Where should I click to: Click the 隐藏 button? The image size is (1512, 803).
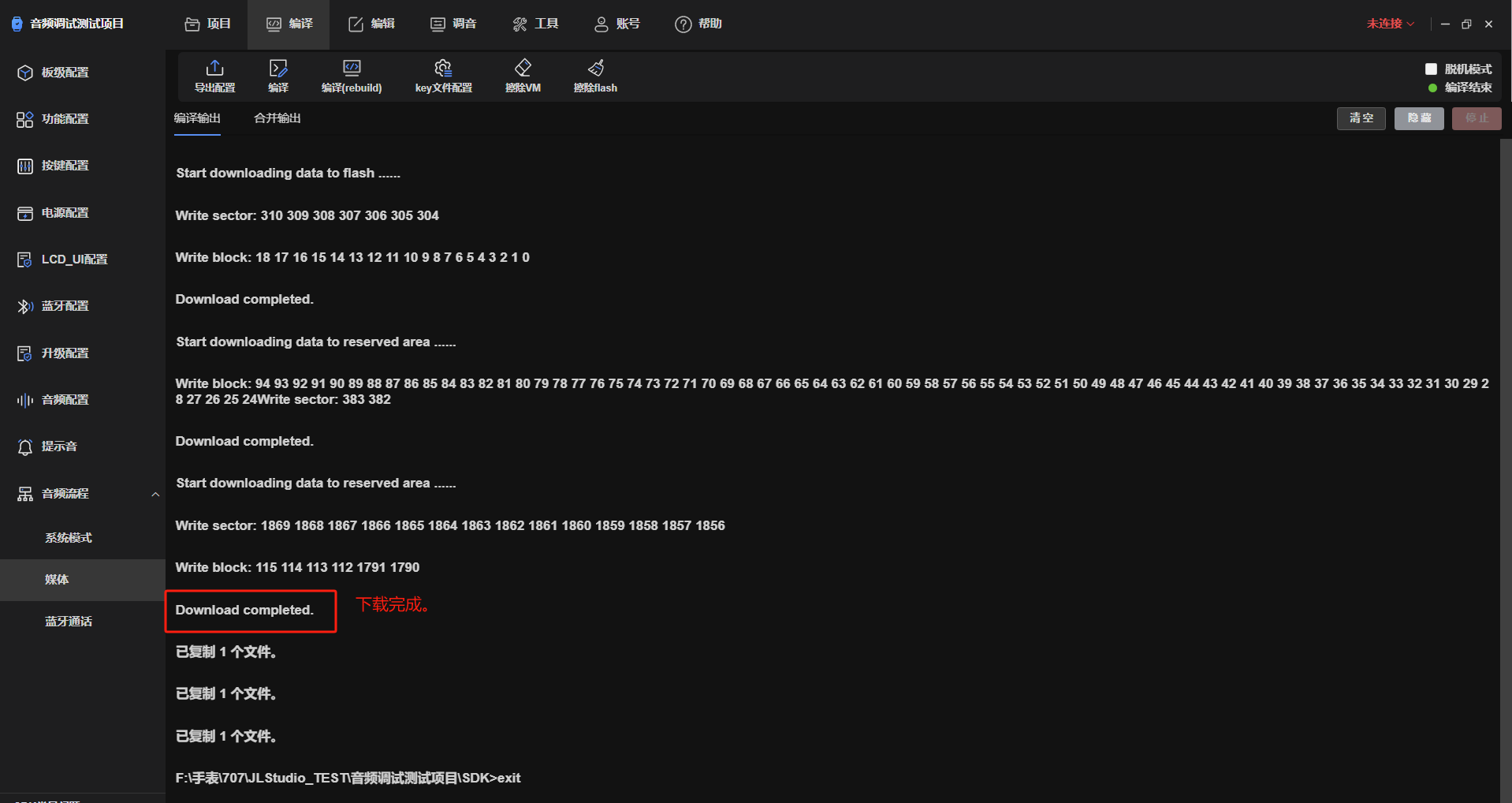point(1419,118)
